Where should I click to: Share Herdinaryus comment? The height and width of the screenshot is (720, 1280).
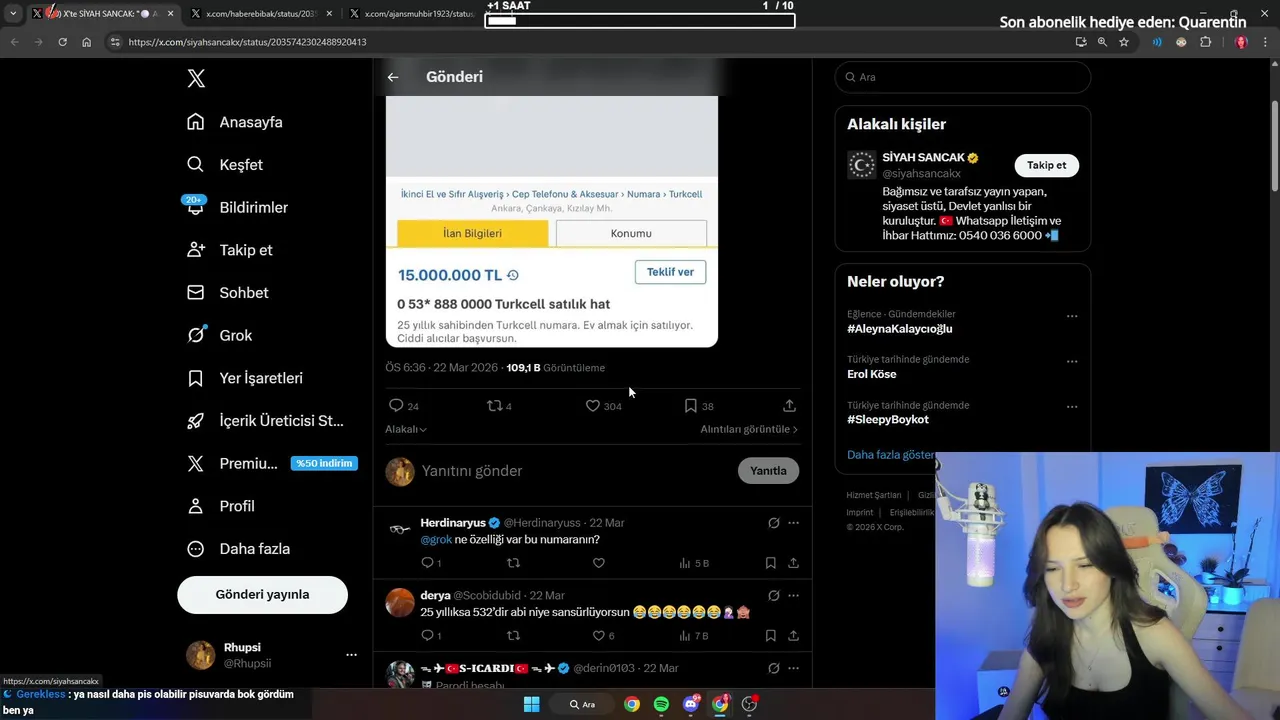[x=793, y=563]
